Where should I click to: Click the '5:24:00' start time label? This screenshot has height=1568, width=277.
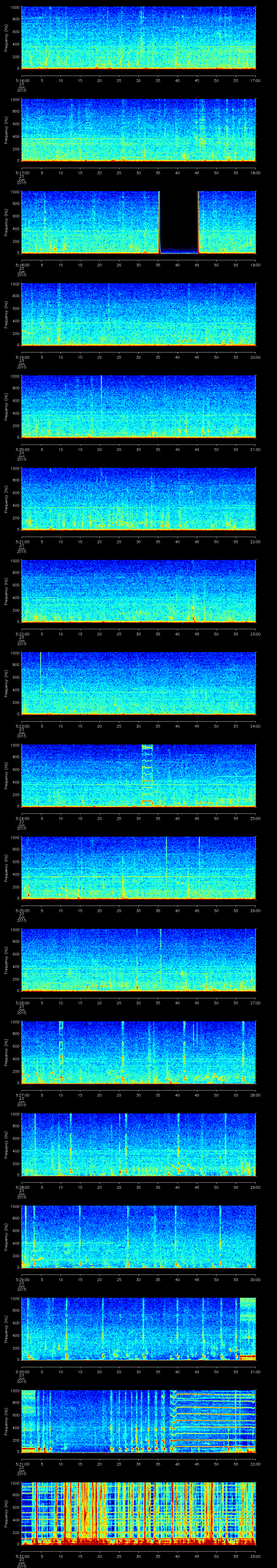point(22,818)
